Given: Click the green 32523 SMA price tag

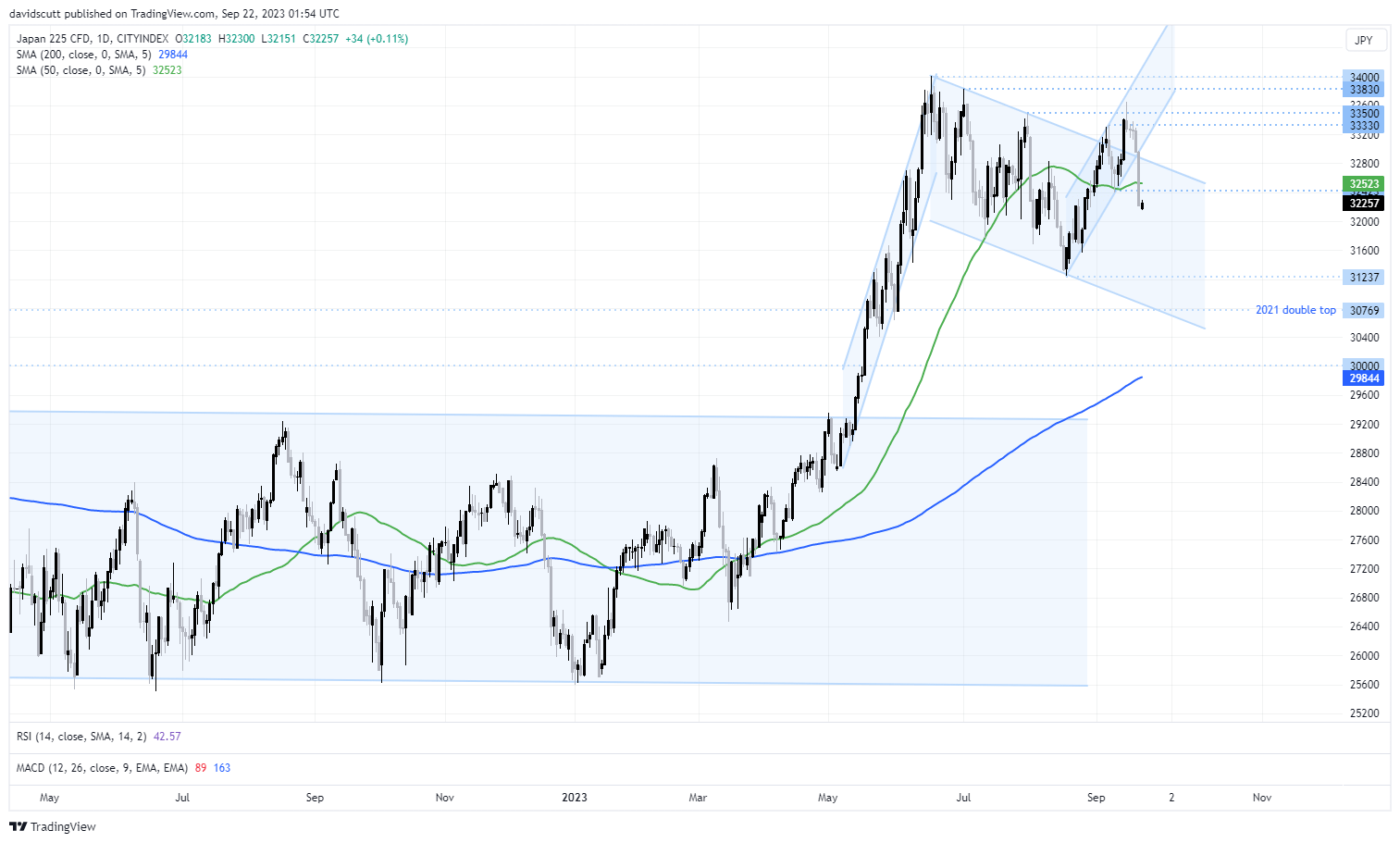Looking at the screenshot, I should tap(1364, 184).
